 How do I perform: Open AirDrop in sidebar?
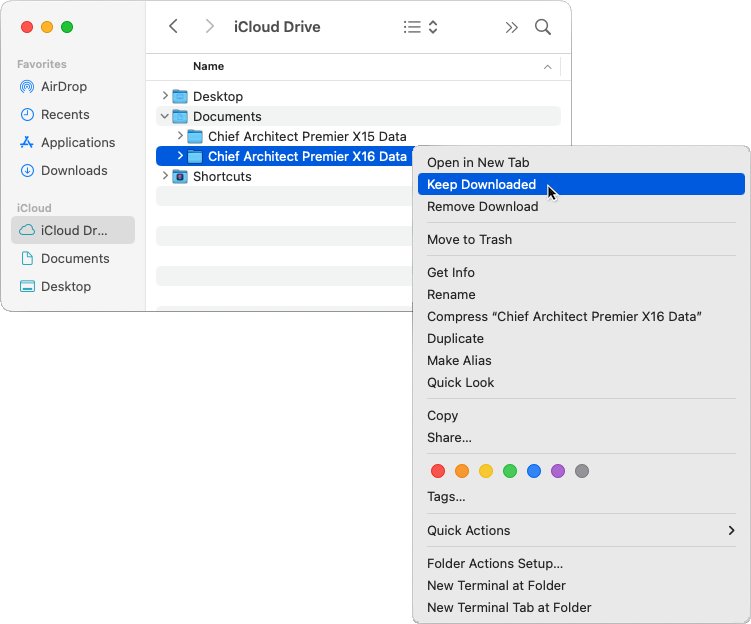54,87
